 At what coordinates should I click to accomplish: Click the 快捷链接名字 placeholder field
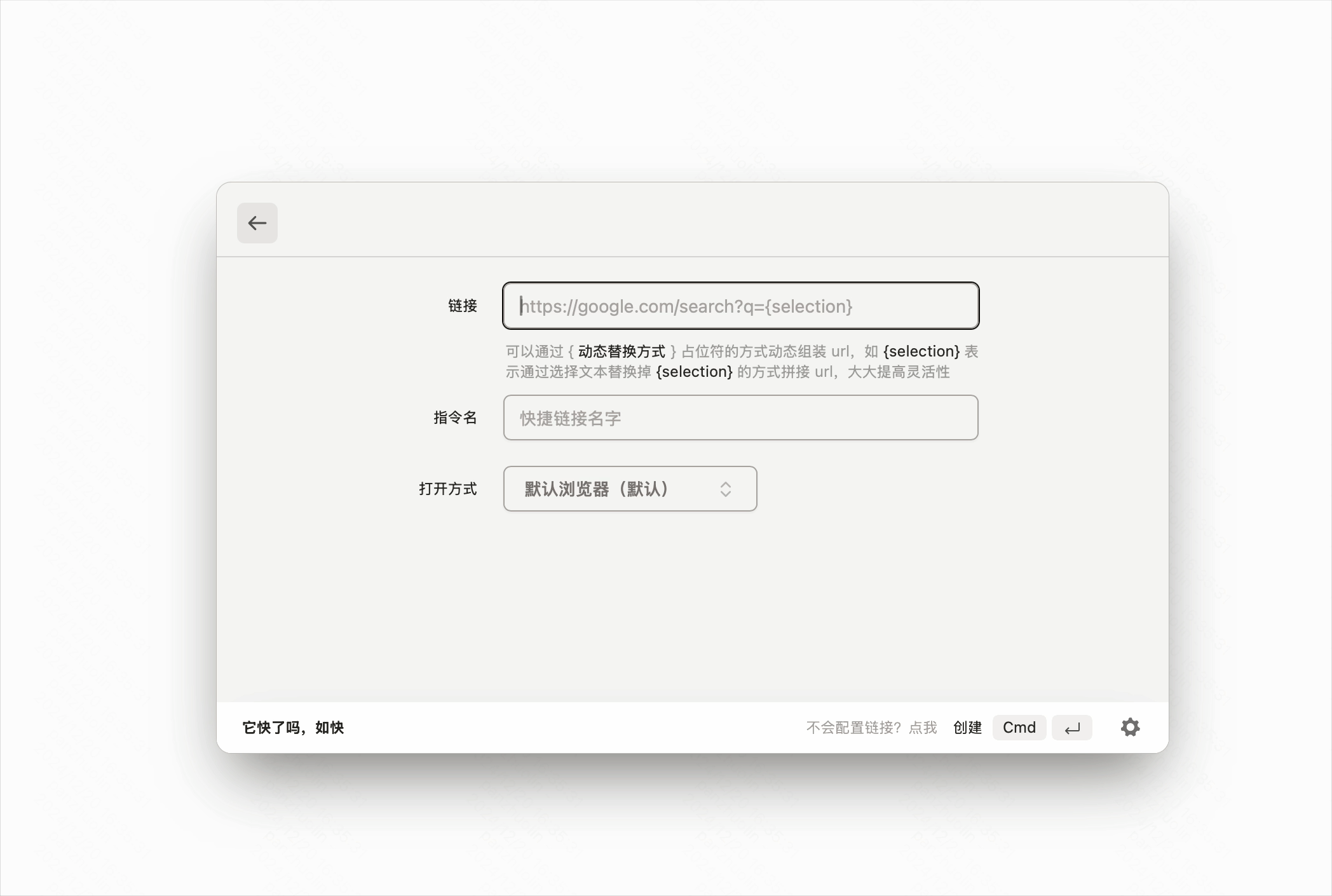[x=740, y=417]
